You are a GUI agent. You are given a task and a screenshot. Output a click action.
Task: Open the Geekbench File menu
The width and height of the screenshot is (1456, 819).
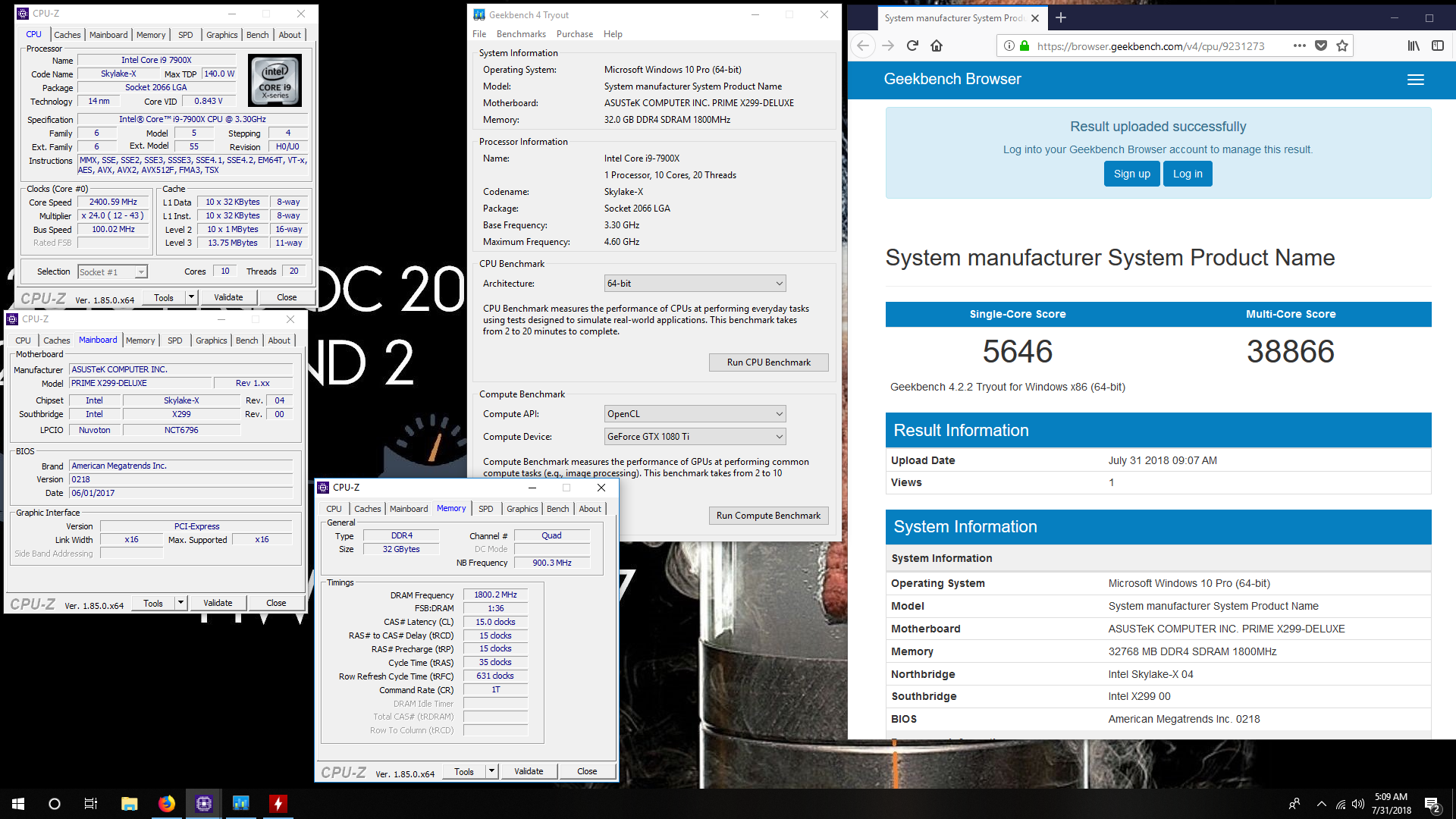pyautogui.click(x=479, y=34)
